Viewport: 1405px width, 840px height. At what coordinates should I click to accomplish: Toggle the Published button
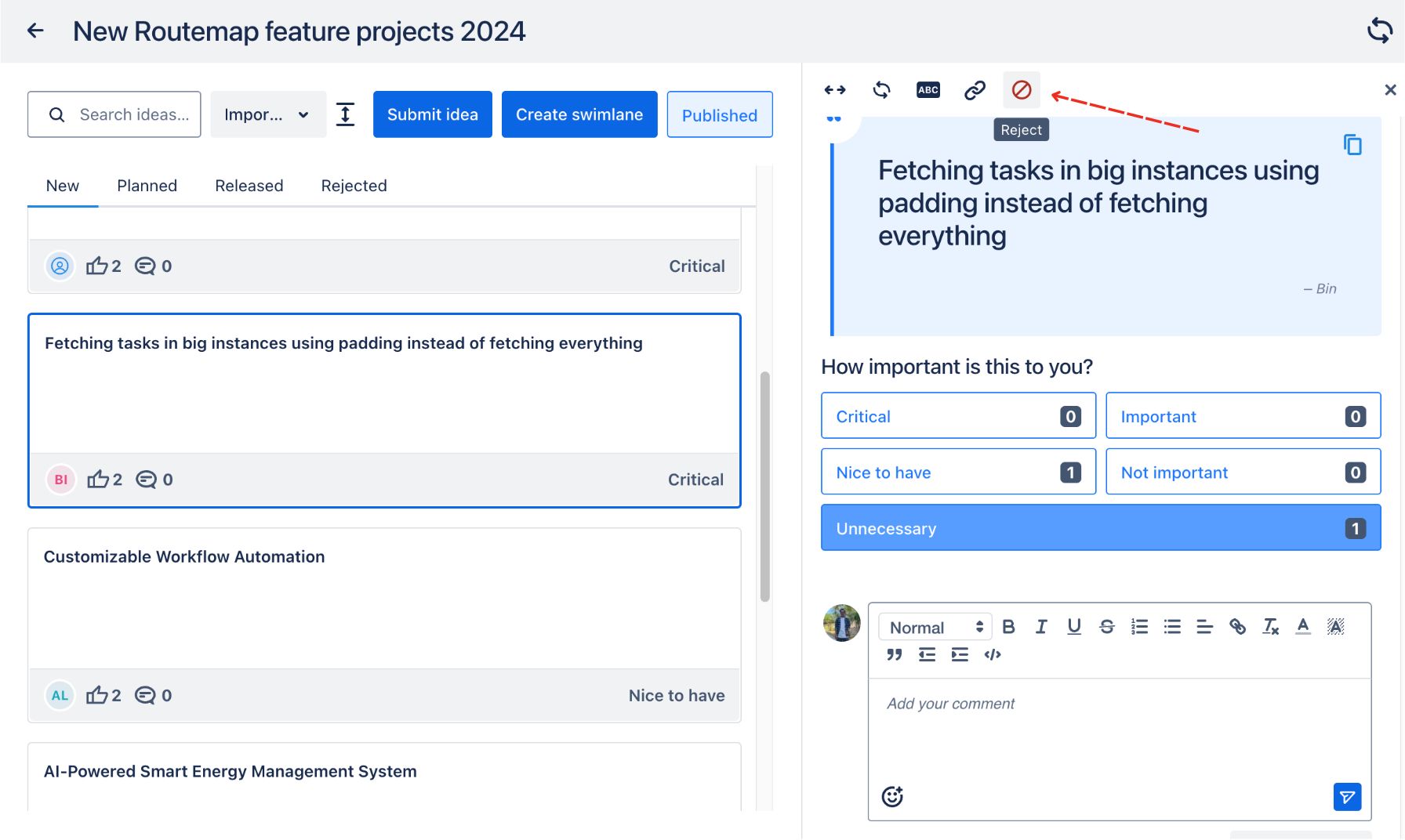coord(720,114)
